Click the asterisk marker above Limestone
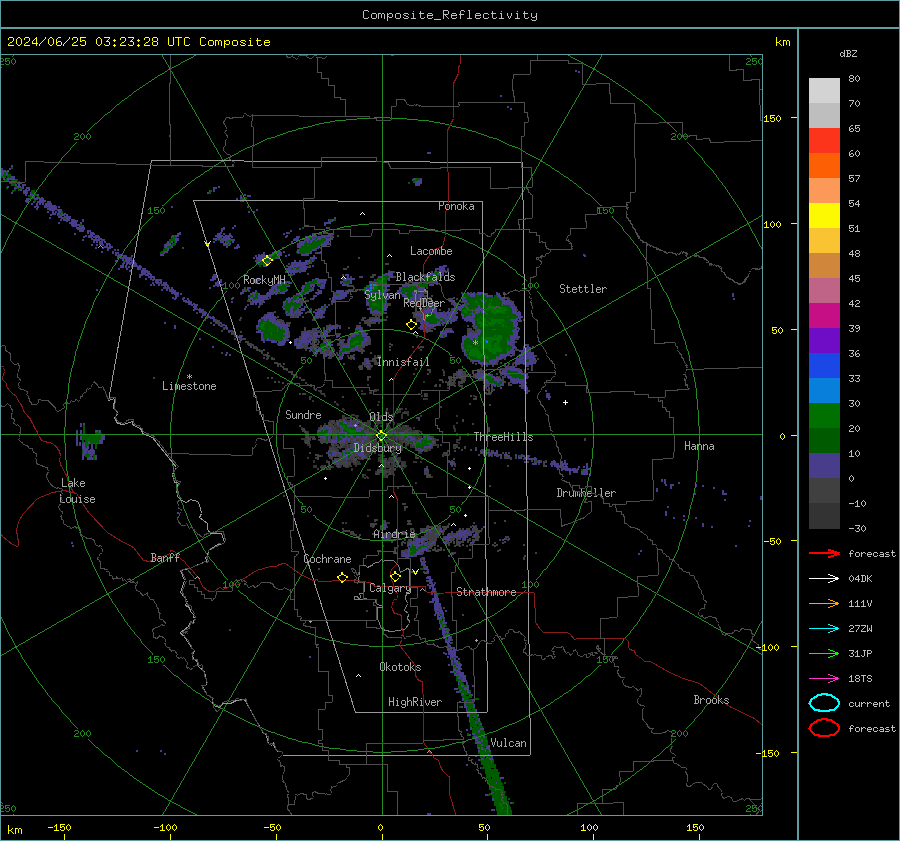Screen dimensions: 900x841 coord(189,377)
